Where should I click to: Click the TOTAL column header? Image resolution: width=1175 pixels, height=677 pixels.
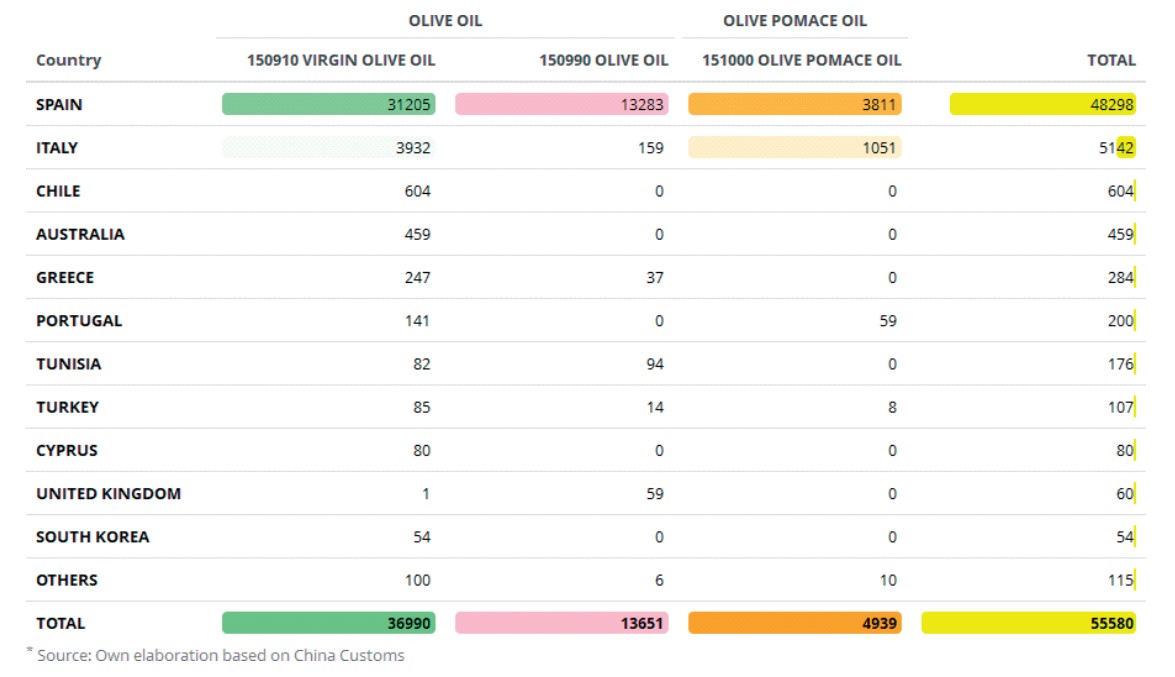[x=1111, y=60]
